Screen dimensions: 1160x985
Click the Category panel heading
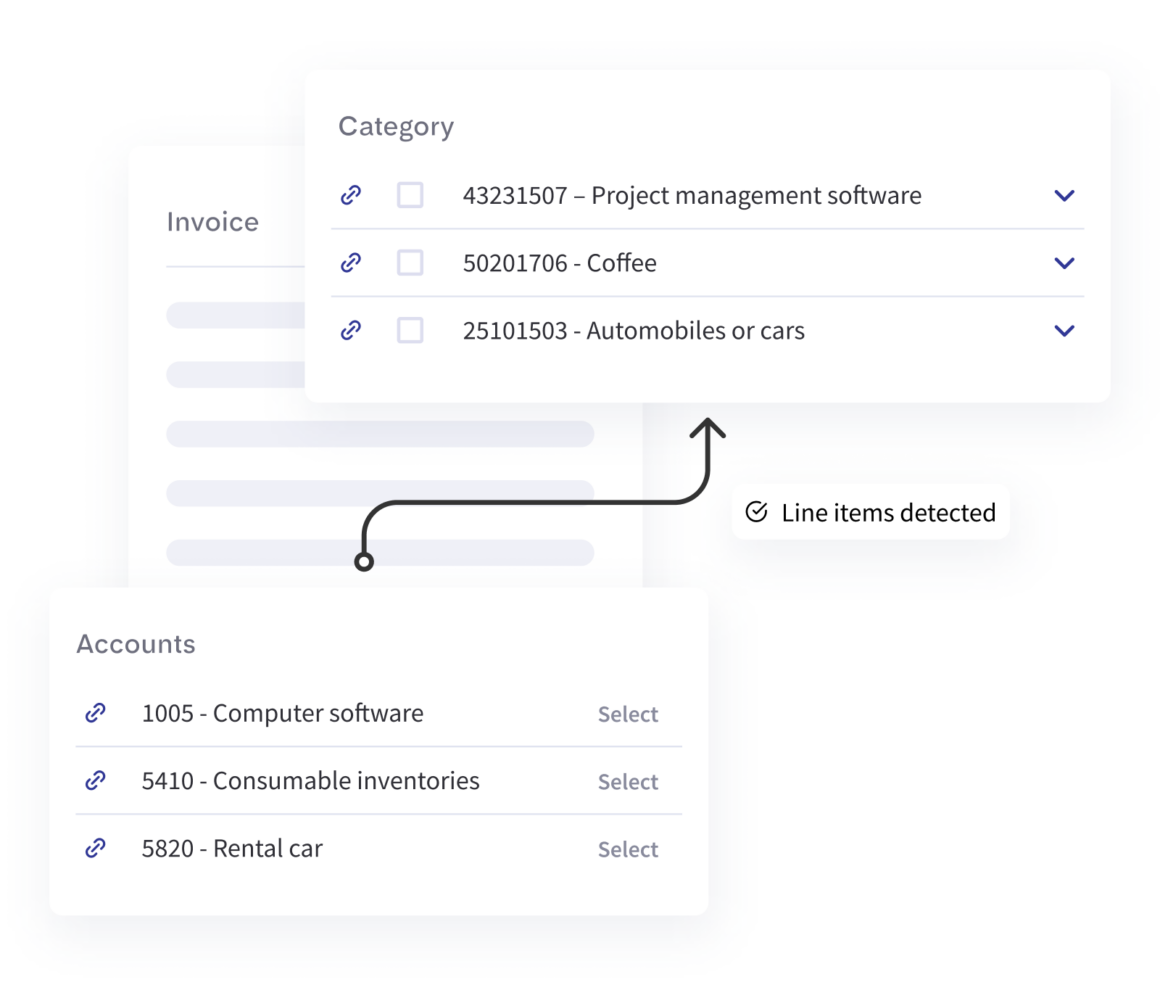[396, 127]
